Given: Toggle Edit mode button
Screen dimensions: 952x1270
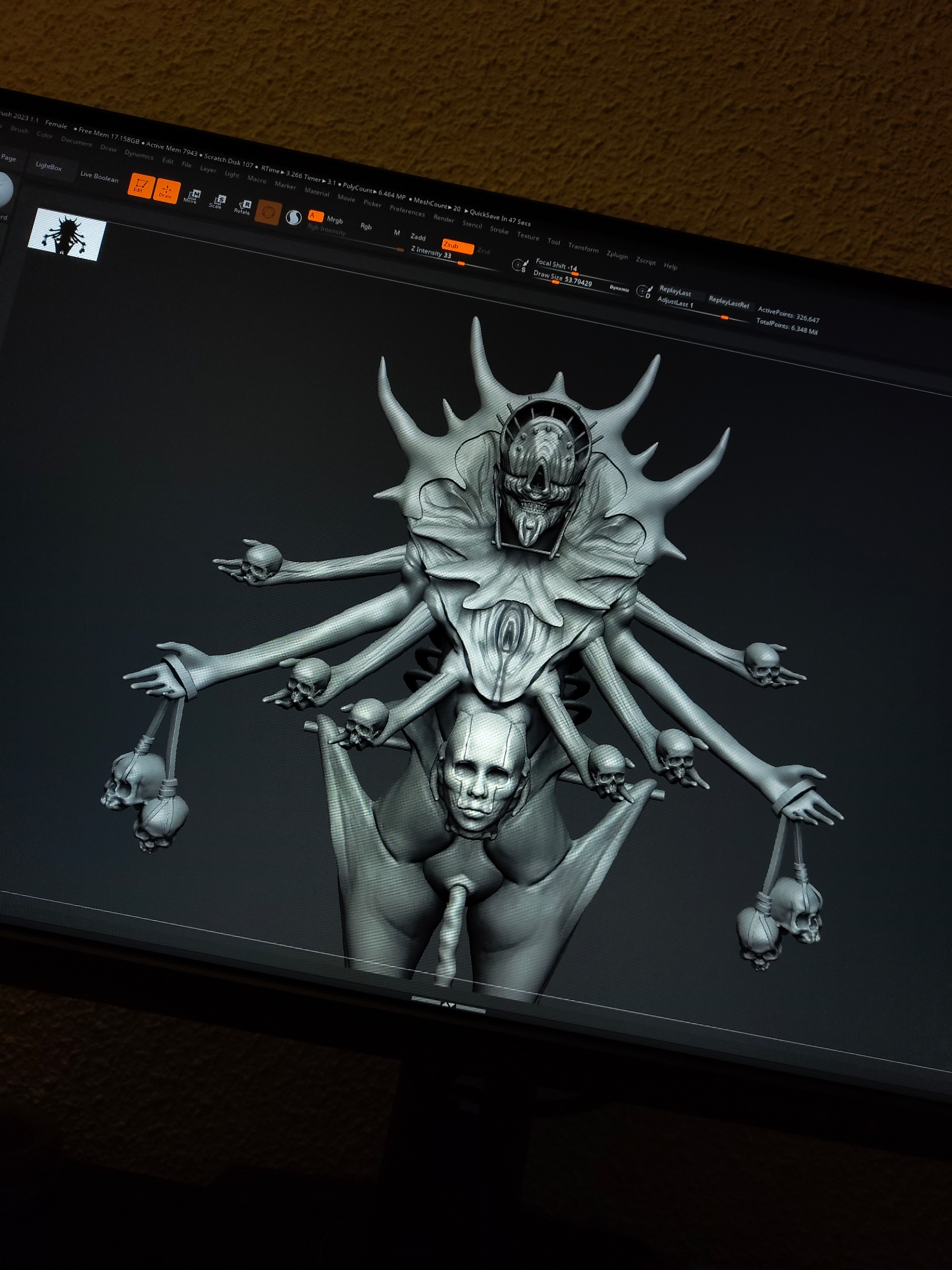Looking at the screenshot, I should pos(140,186).
